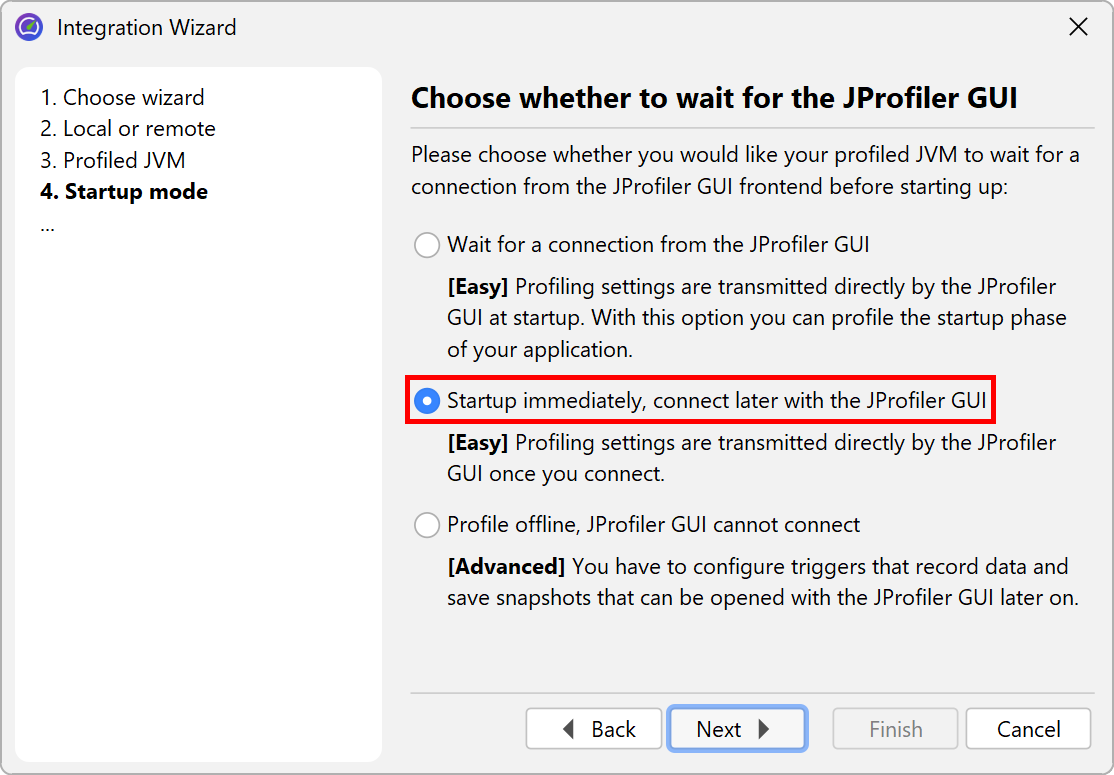Open step "2. Local or remote"
The image size is (1114, 775).
coord(128,129)
